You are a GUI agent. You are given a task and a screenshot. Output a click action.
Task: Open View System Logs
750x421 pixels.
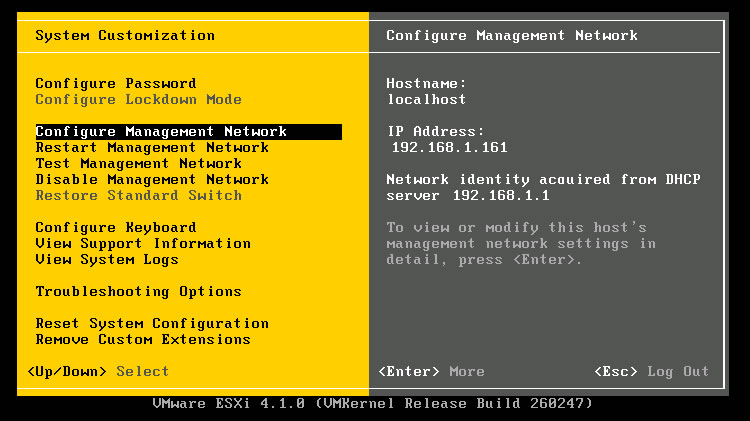(107, 259)
